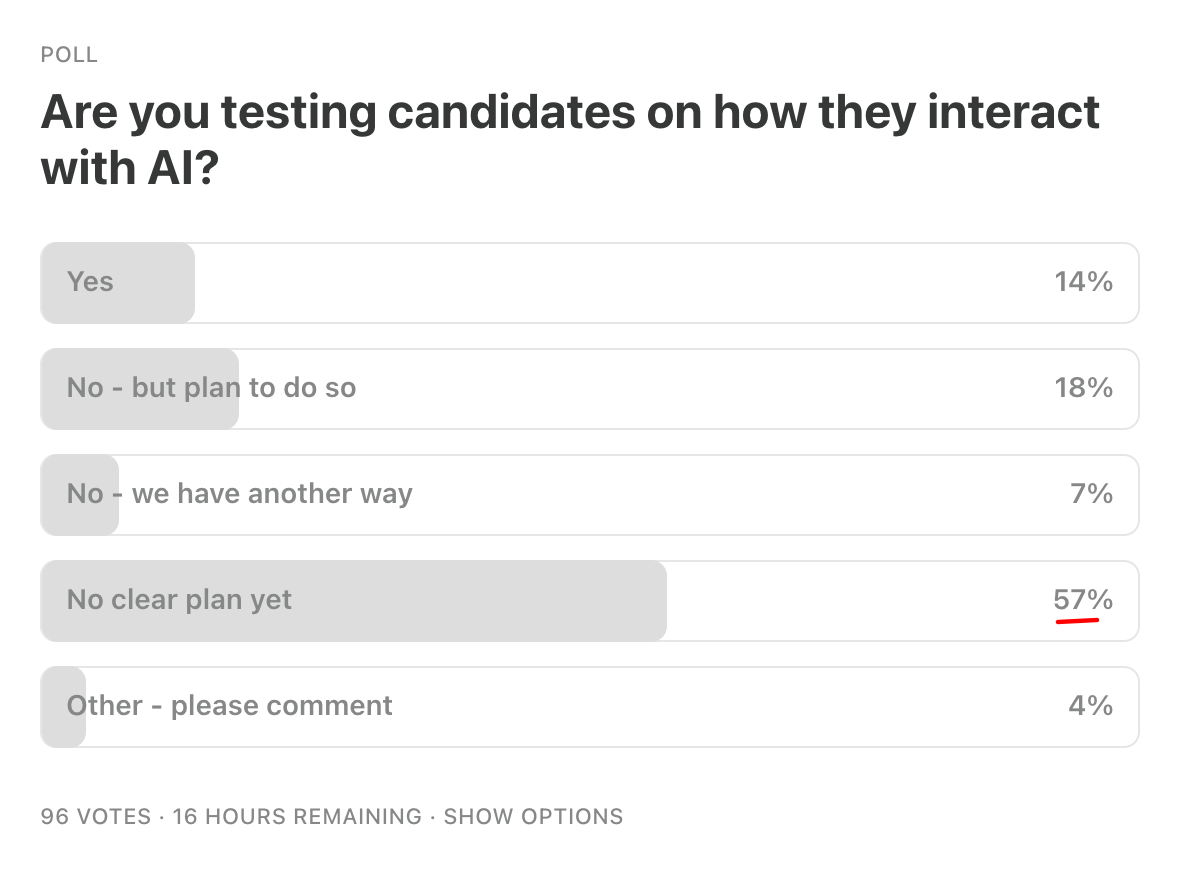Click the "16 Hours Remaining" text
The image size is (1180, 872).
tap(297, 816)
